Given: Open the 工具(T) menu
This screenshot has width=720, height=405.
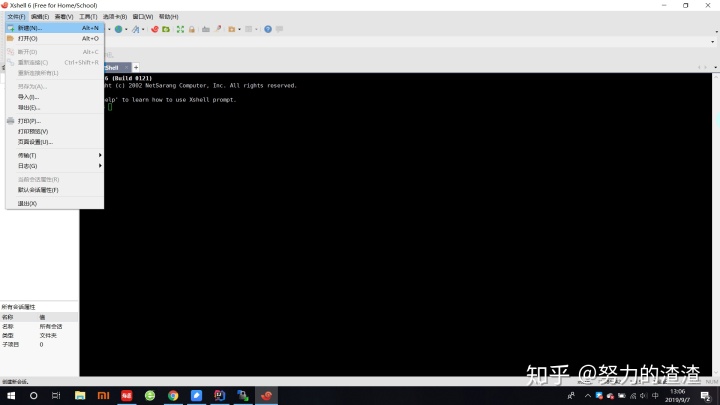Looking at the screenshot, I should 88,17.
